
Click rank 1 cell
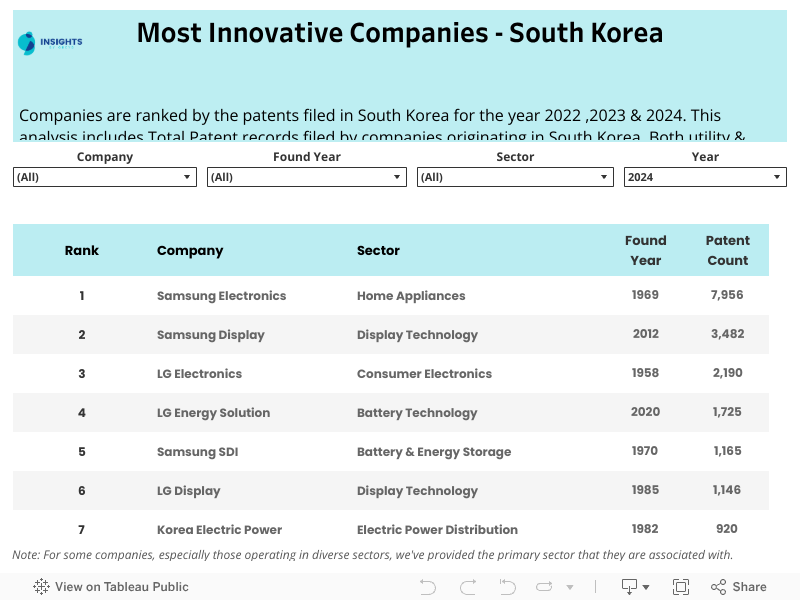pos(82,296)
